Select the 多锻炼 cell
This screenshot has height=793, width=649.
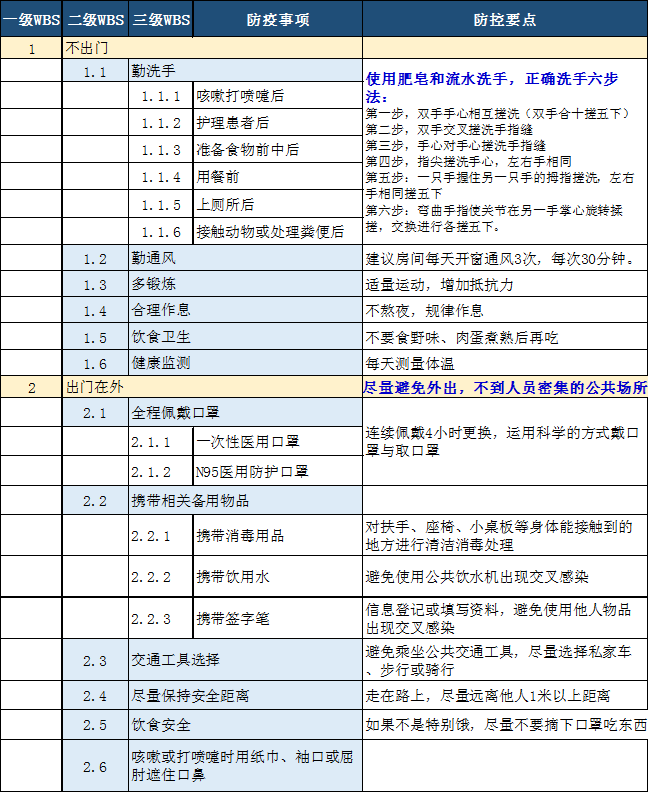coord(246,284)
